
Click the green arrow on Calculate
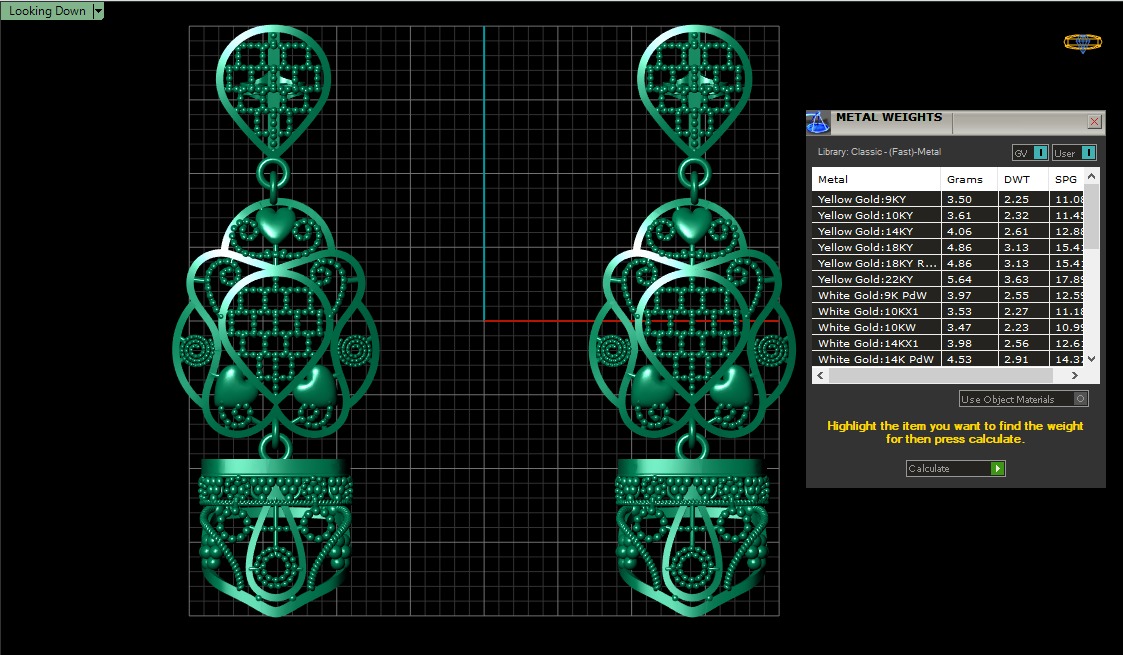[998, 468]
